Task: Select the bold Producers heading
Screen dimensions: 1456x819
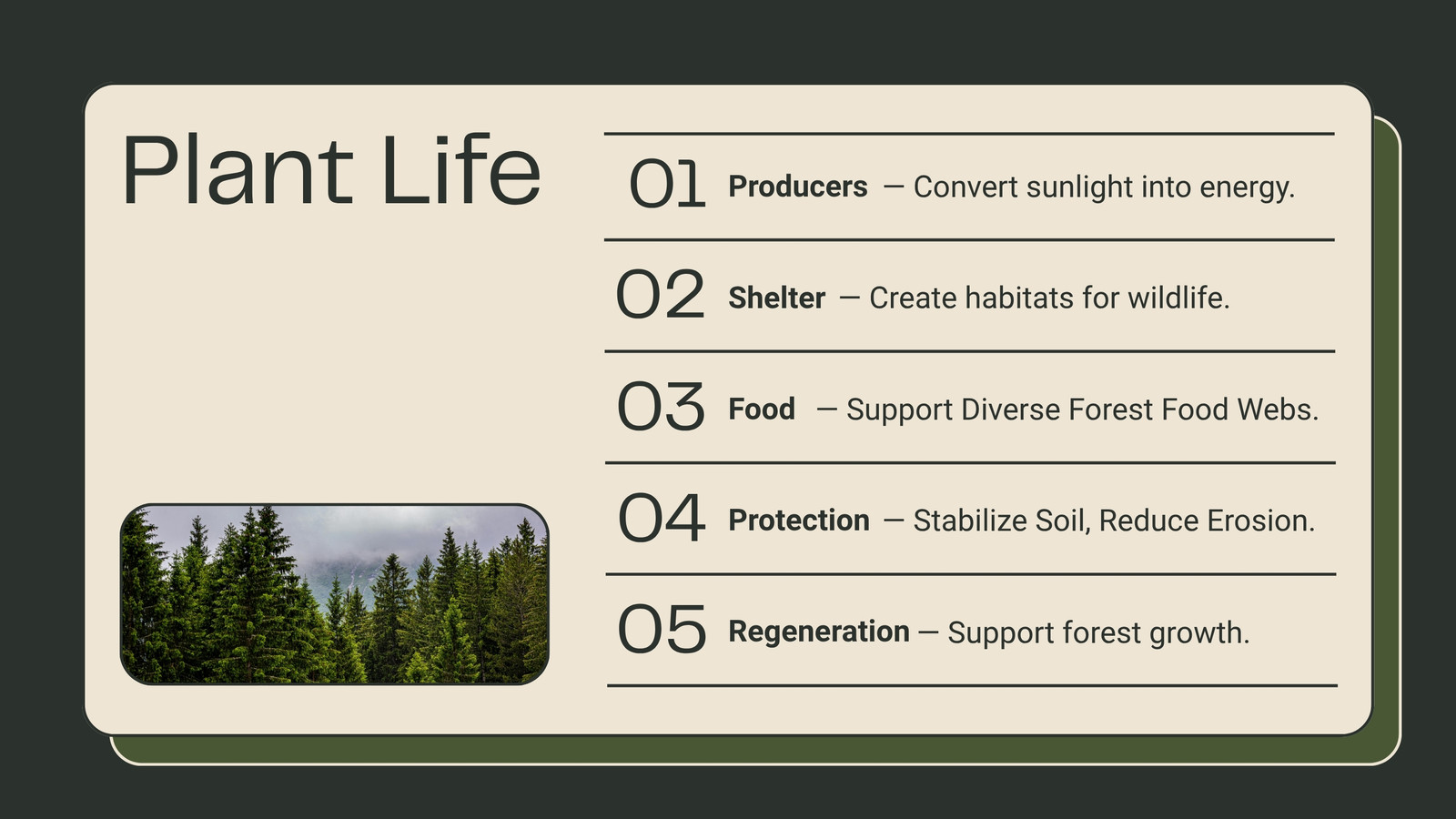Action: tap(798, 187)
